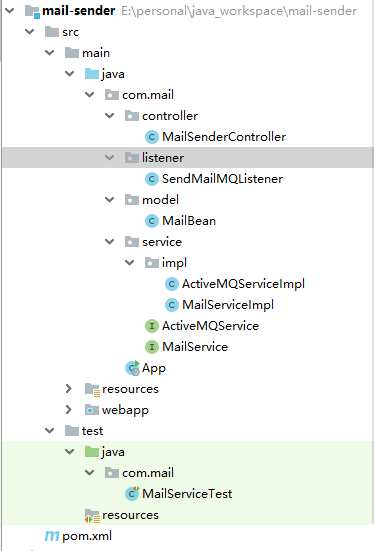Image resolution: width=374 pixels, height=551 pixels.
Task: Collapse the mail-sender project root
Action: pyautogui.click(x=10, y=11)
